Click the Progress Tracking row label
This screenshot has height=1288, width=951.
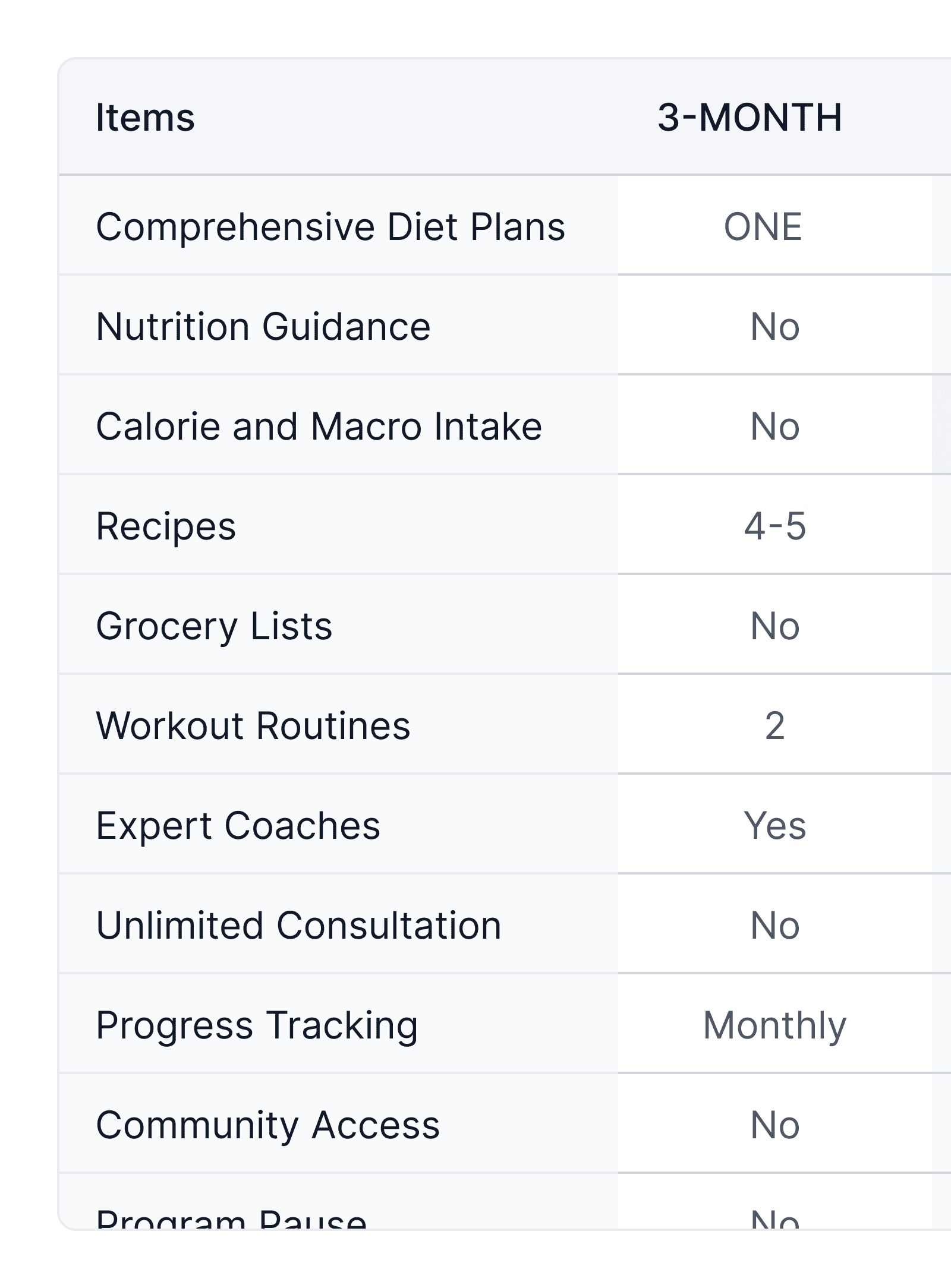click(257, 1025)
